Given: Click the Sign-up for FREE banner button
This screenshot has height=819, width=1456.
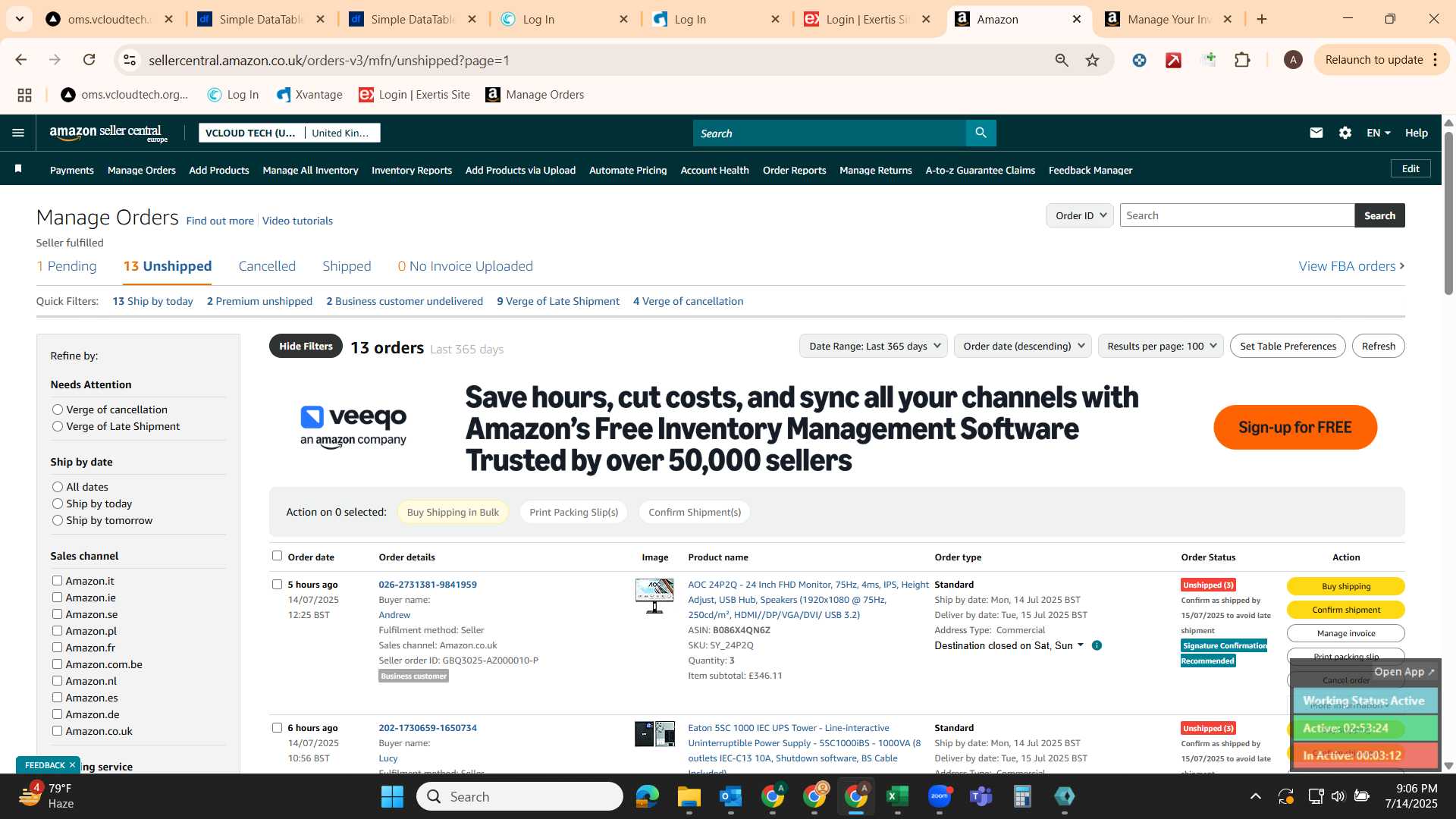Looking at the screenshot, I should point(1295,427).
